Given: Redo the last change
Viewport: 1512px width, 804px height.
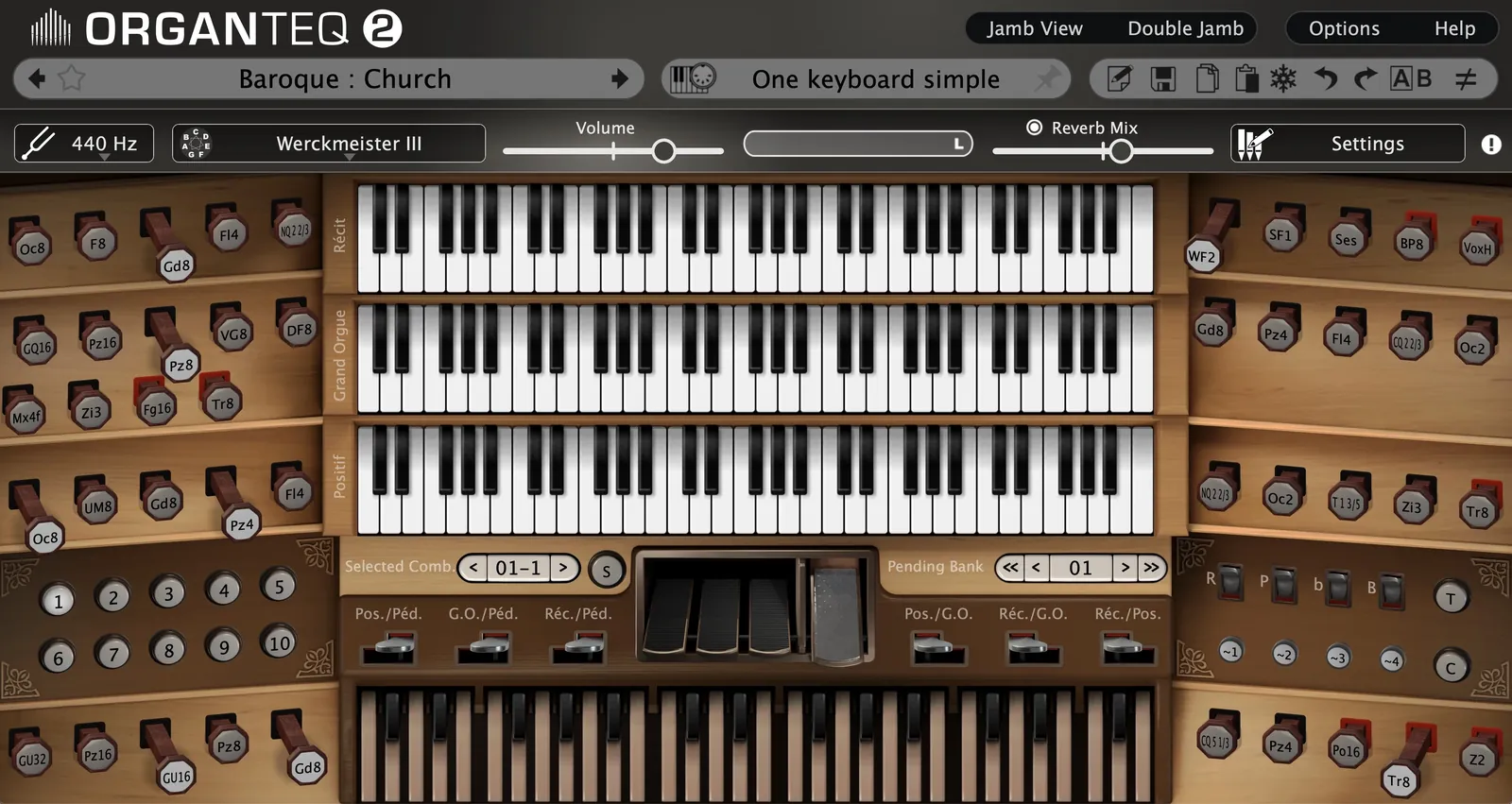Looking at the screenshot, I should (x=1366, y=78).
